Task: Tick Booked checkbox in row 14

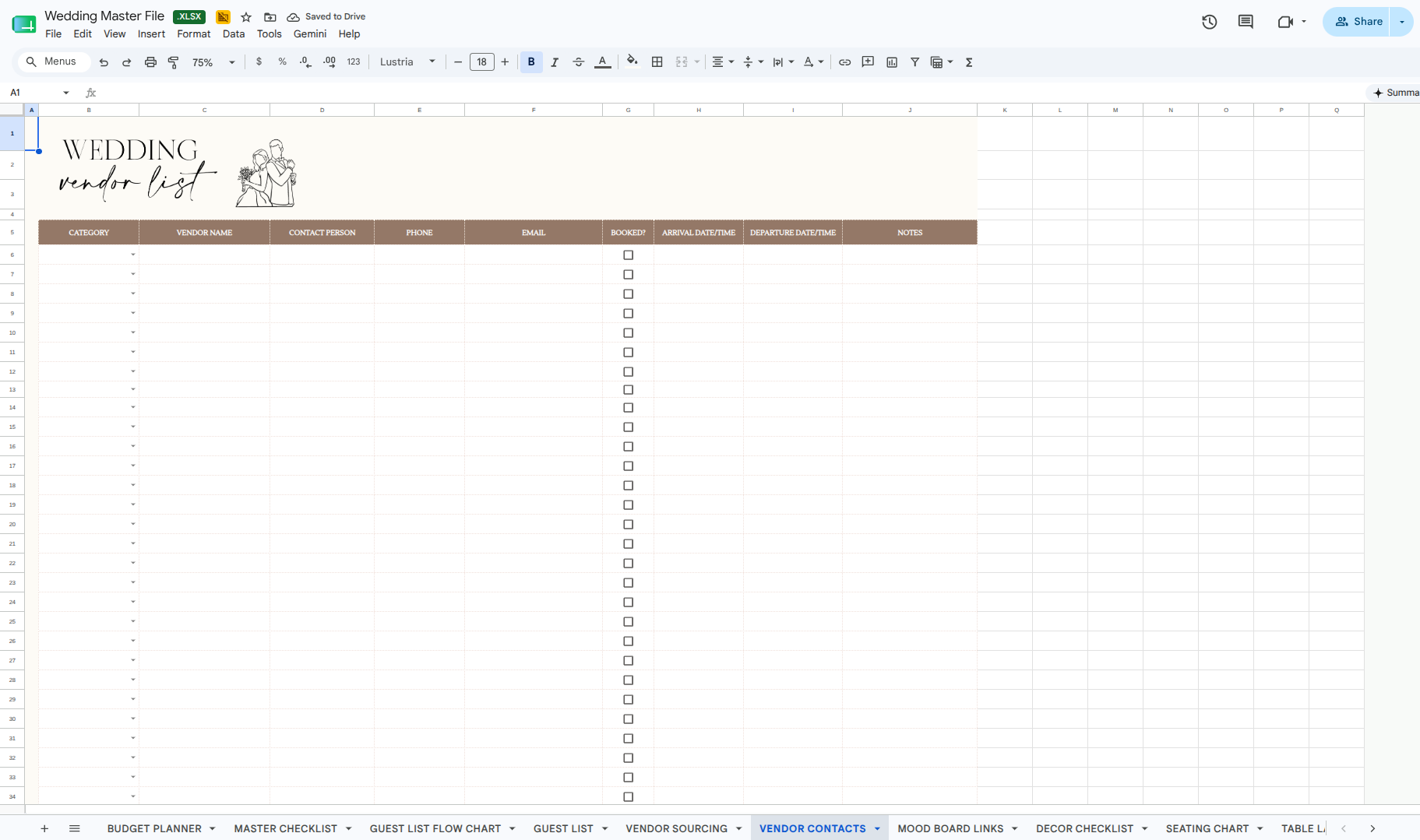Action: [x=628, y=407]
